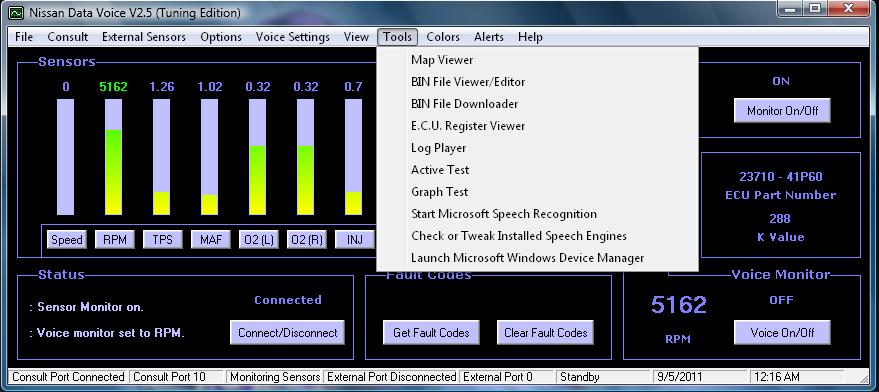The image size is (879, 392).
Task: Open the Alerts menu
Action: [489, 37]
